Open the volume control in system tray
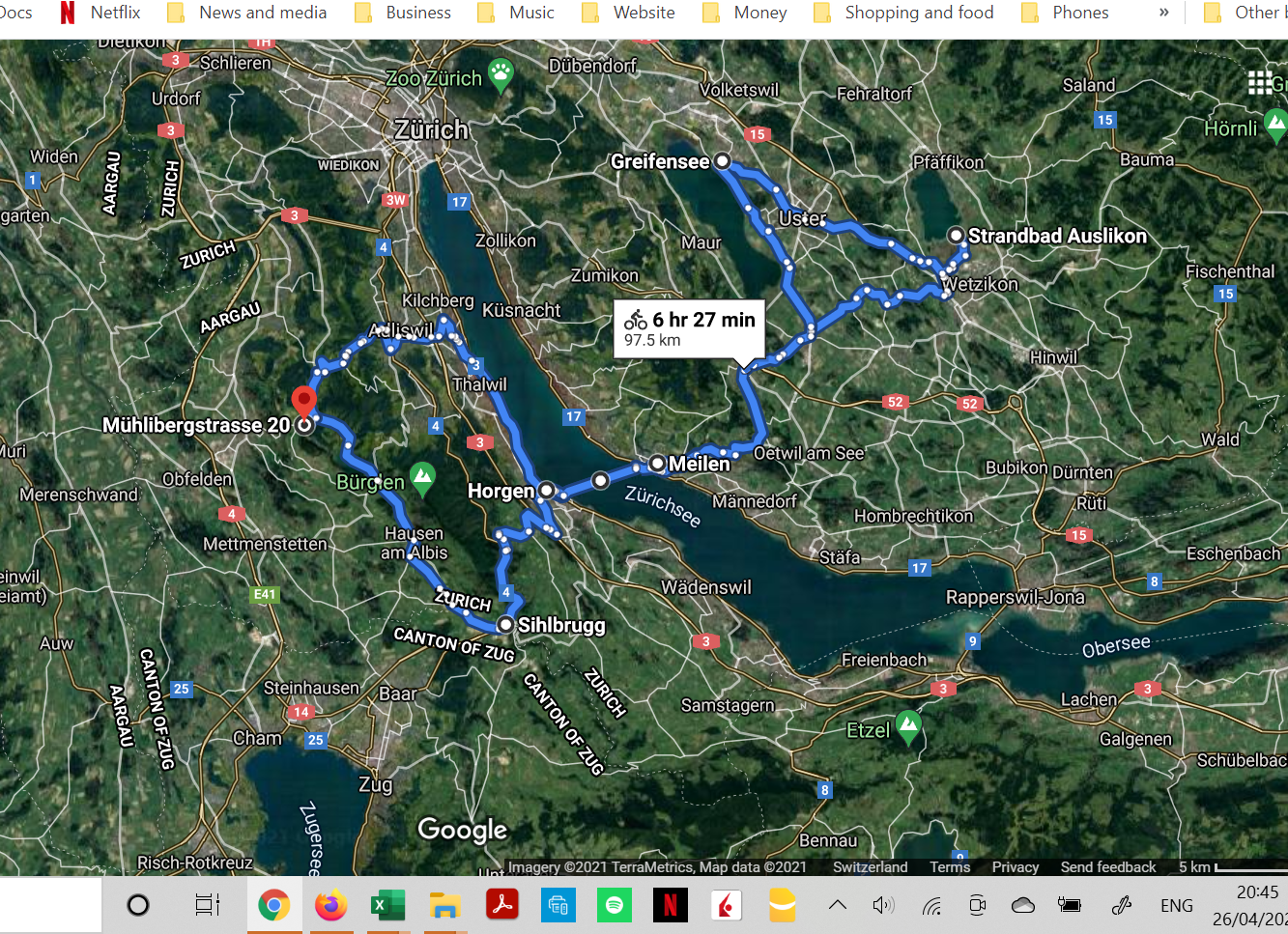Viewport: 1288px width, 934px height. click(x=883, y=905)
